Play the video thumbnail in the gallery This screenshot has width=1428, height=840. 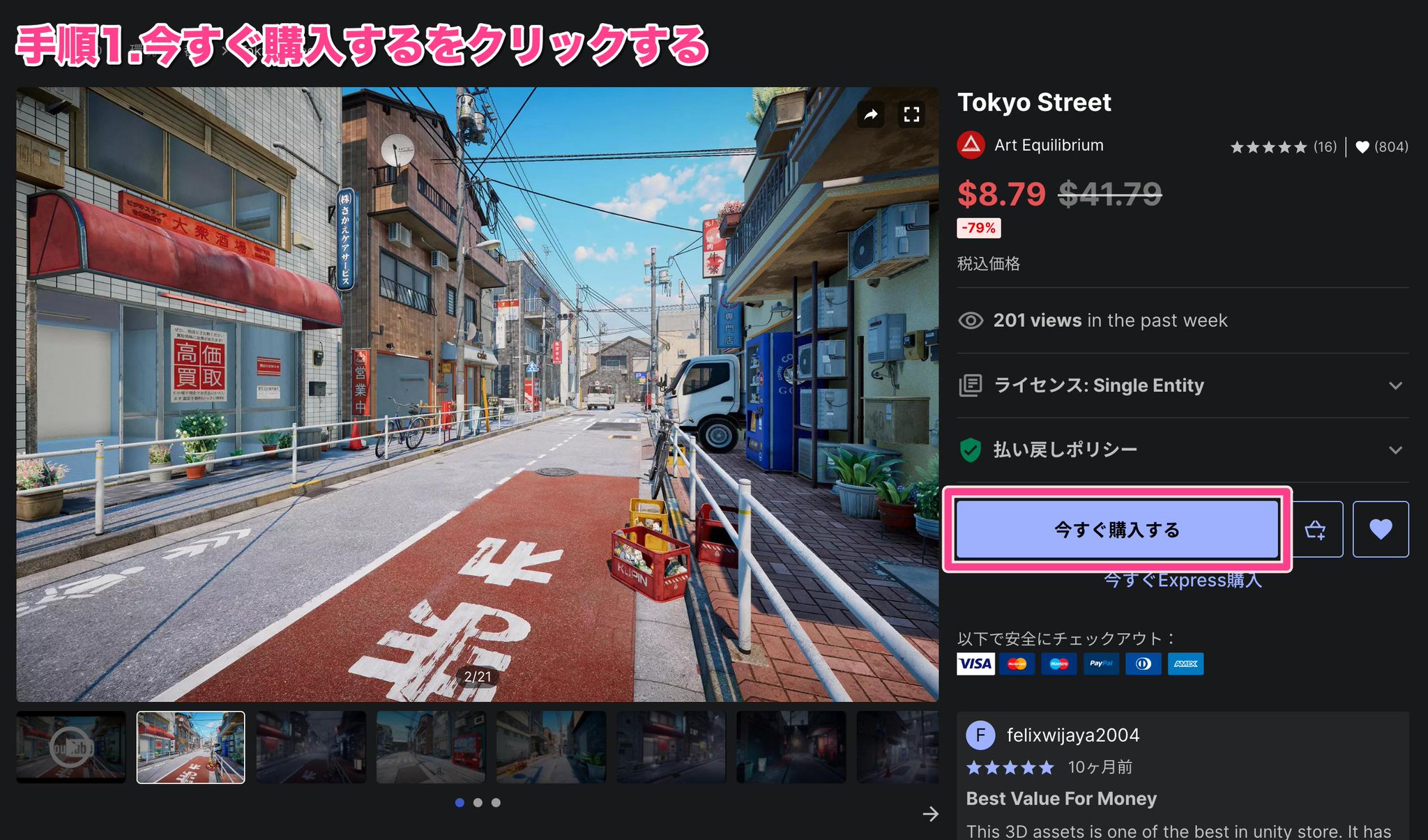[71, 747]
